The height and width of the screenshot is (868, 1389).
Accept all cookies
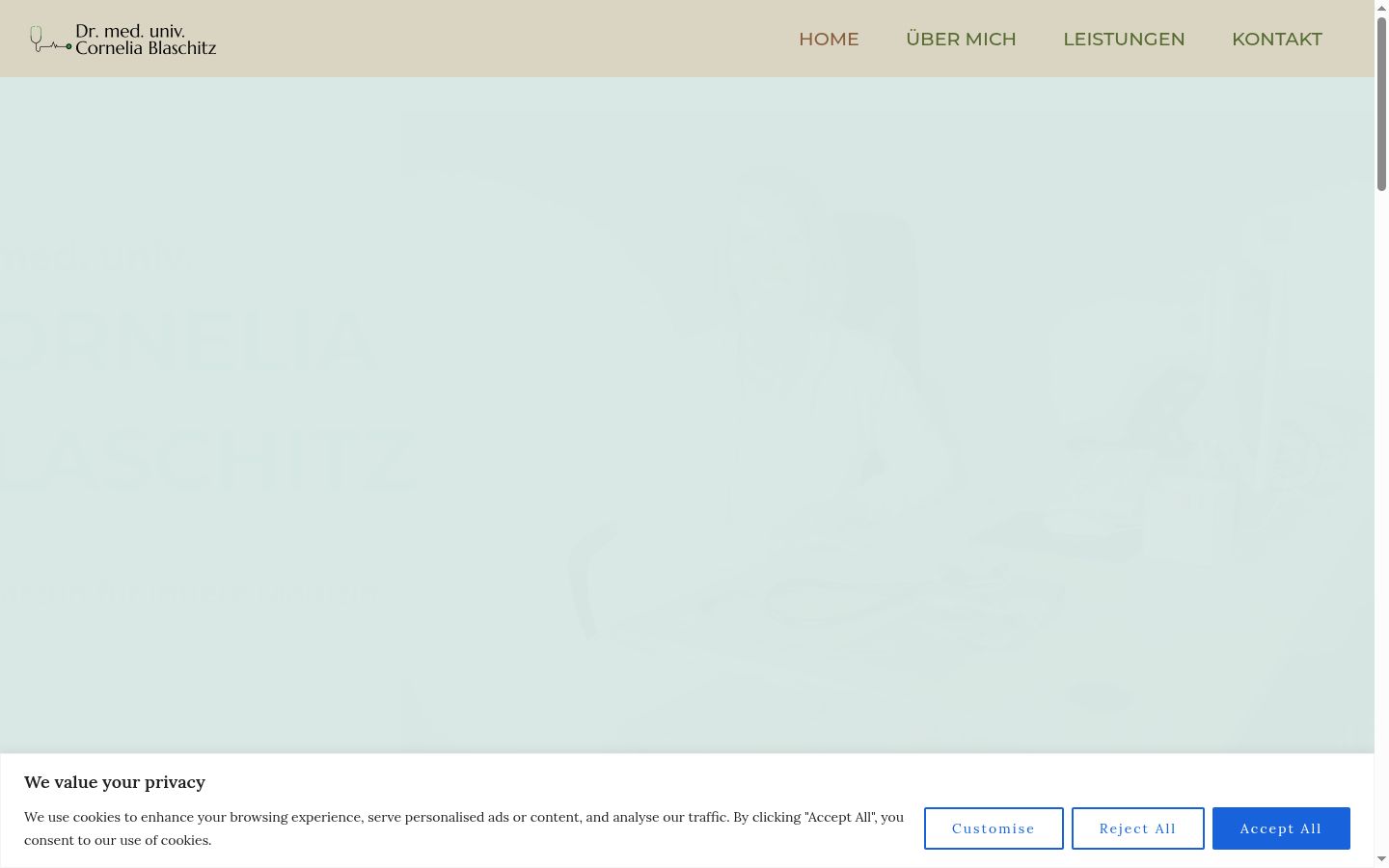coord(1281,828)
